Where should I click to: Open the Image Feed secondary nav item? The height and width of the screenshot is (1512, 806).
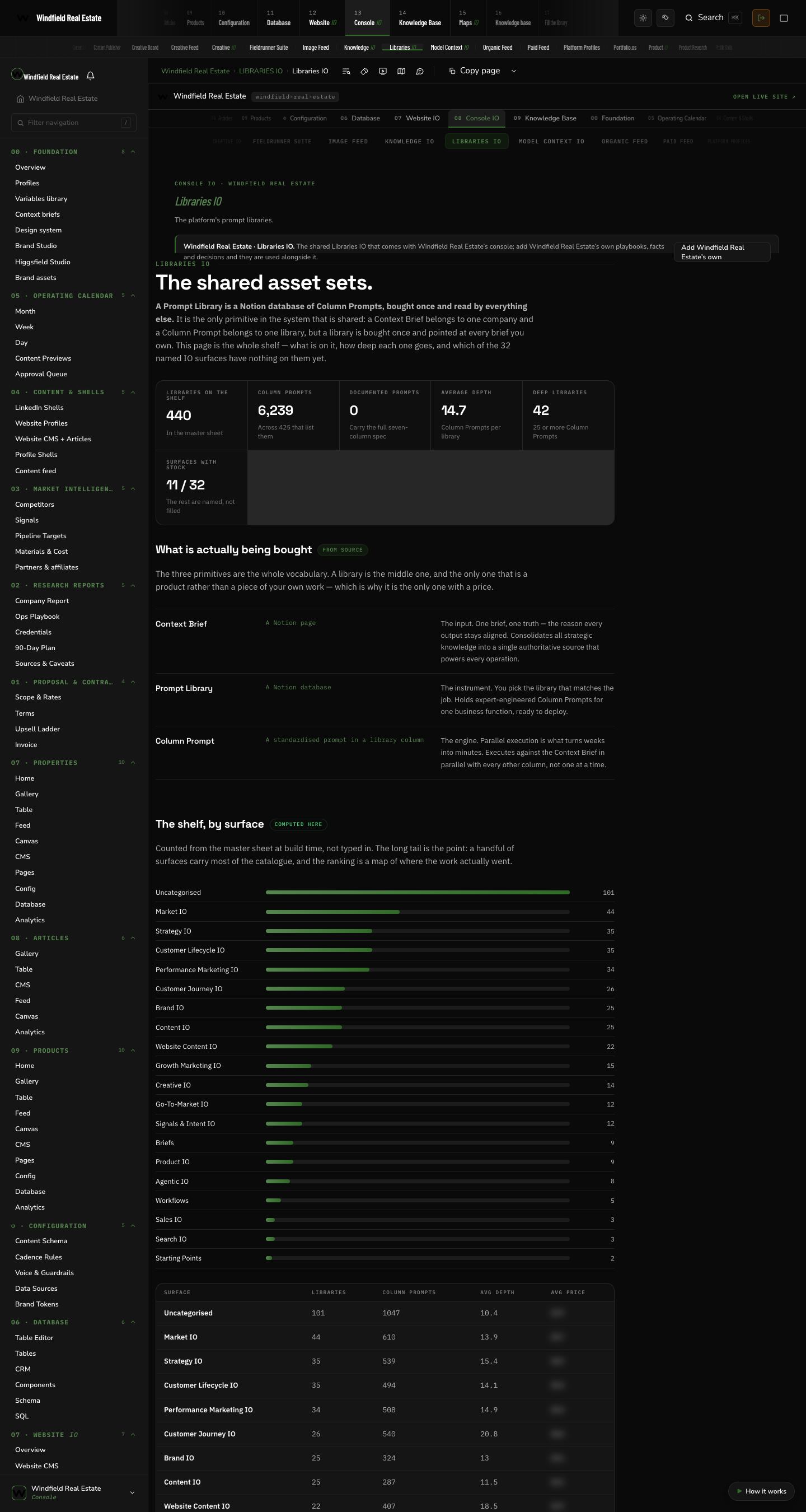pos(316,48)
